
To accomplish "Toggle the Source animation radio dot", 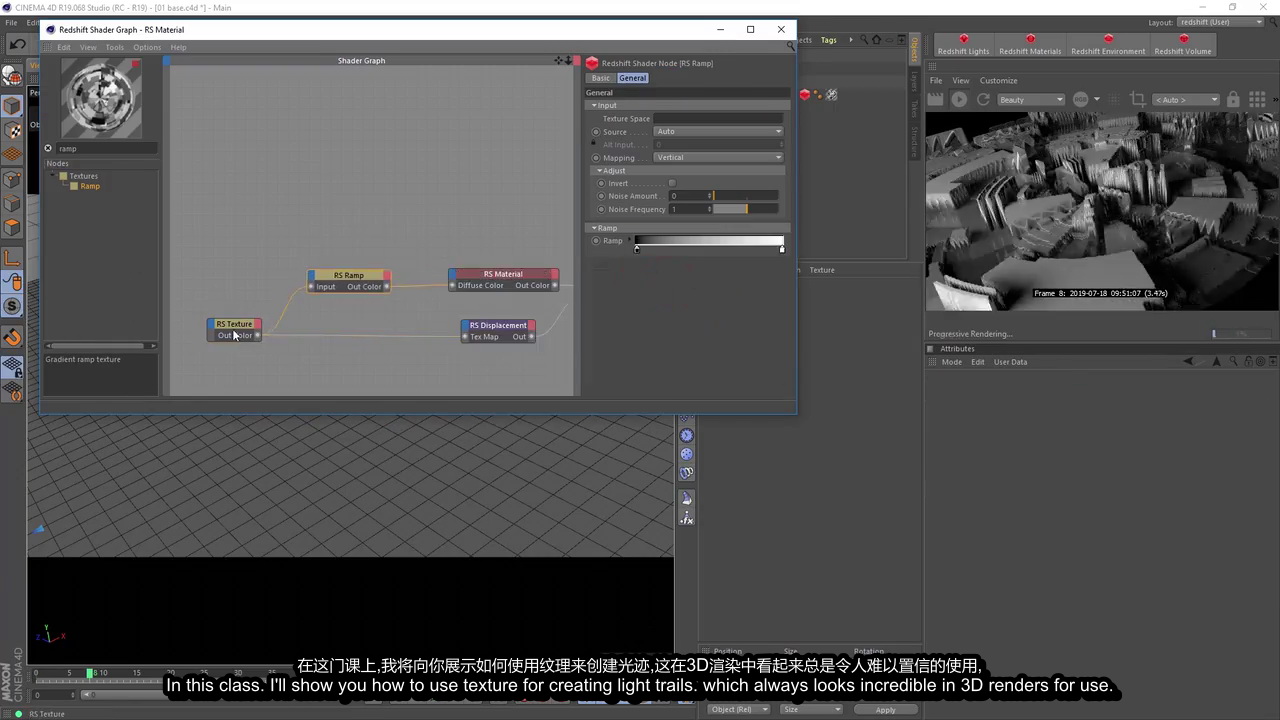I will pyautogui.click(x=596, y=132).
